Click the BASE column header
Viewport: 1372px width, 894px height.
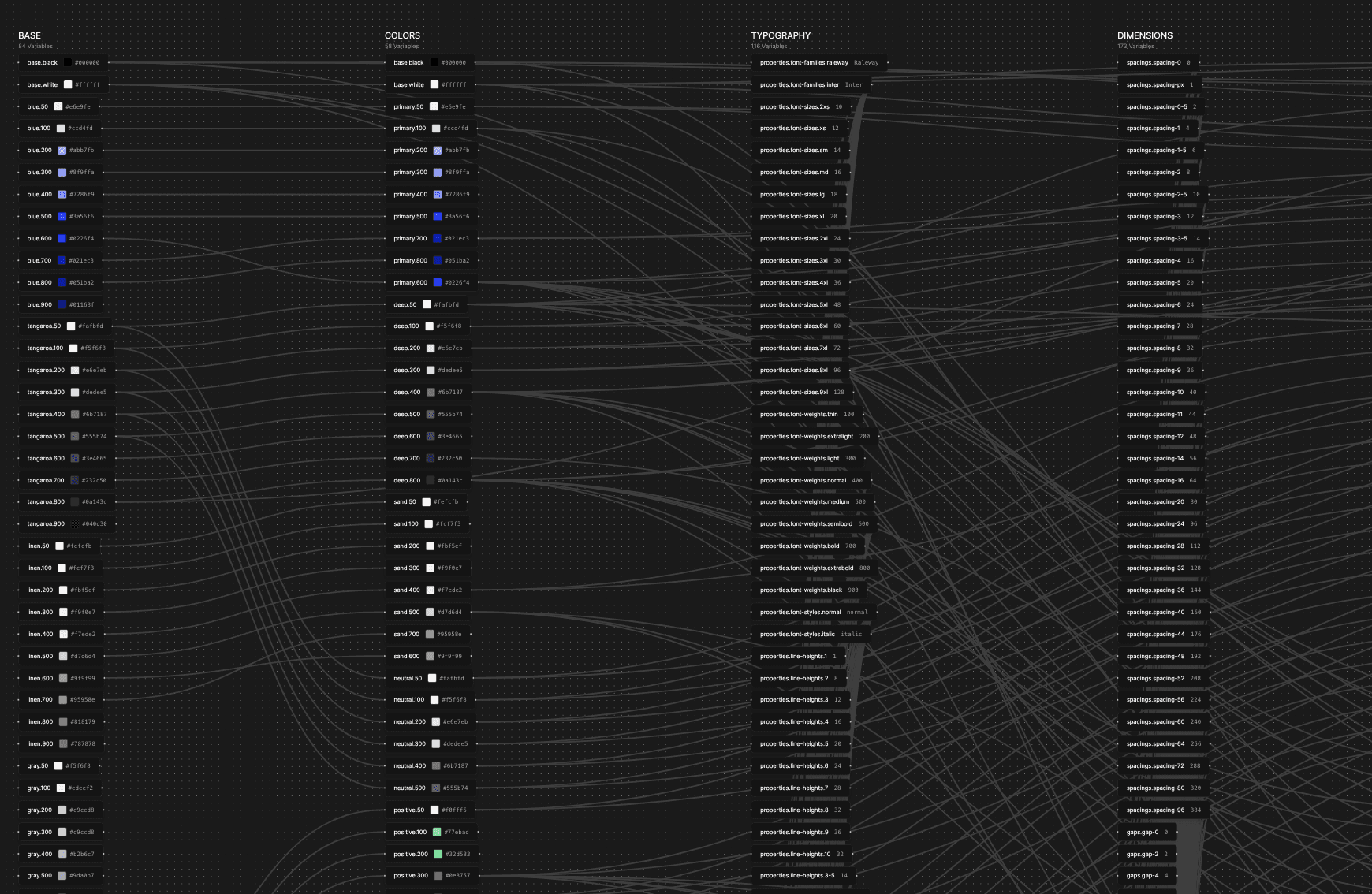[x=29, y=35]
